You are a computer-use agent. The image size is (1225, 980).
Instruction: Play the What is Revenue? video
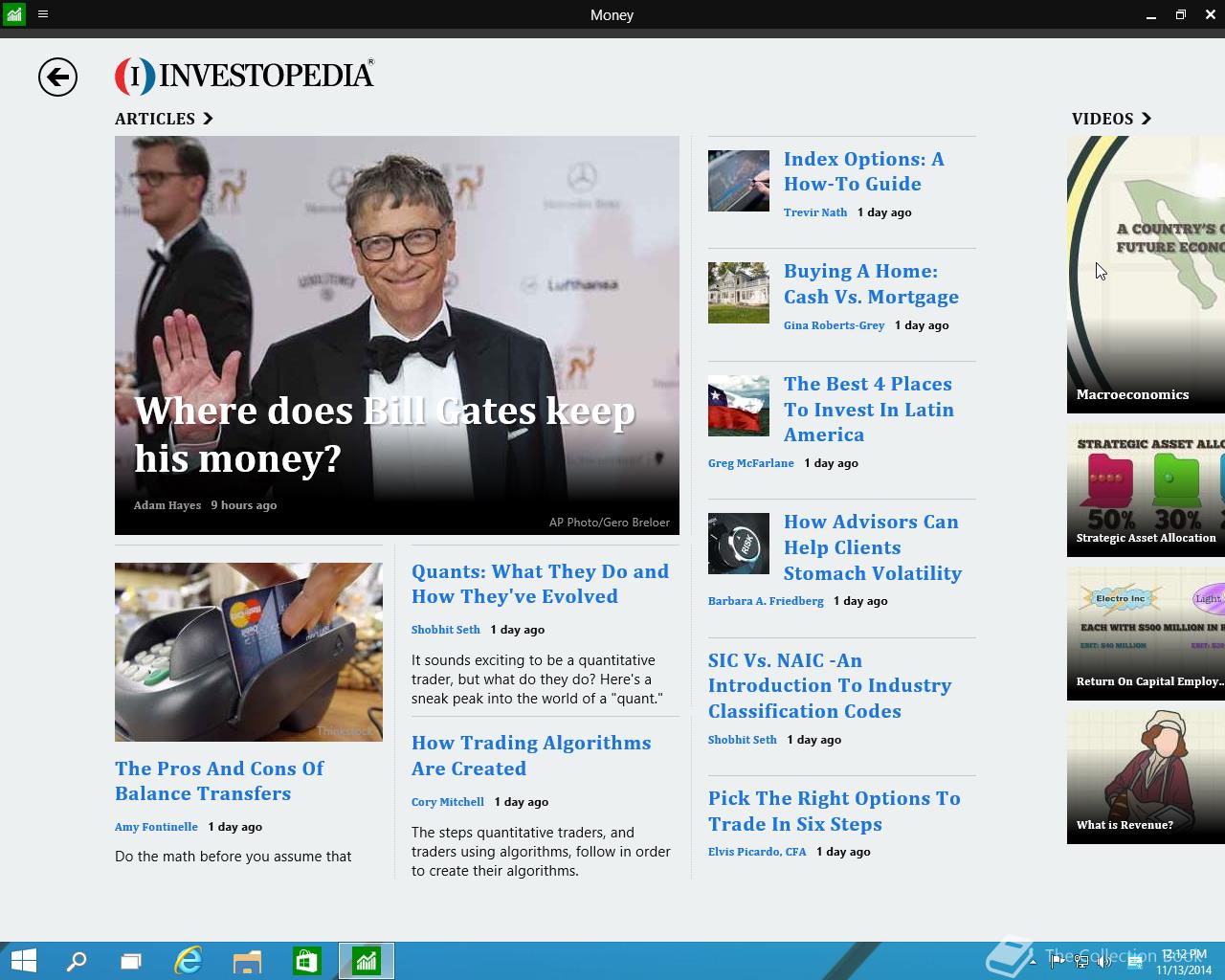[x=1146, y=777]
